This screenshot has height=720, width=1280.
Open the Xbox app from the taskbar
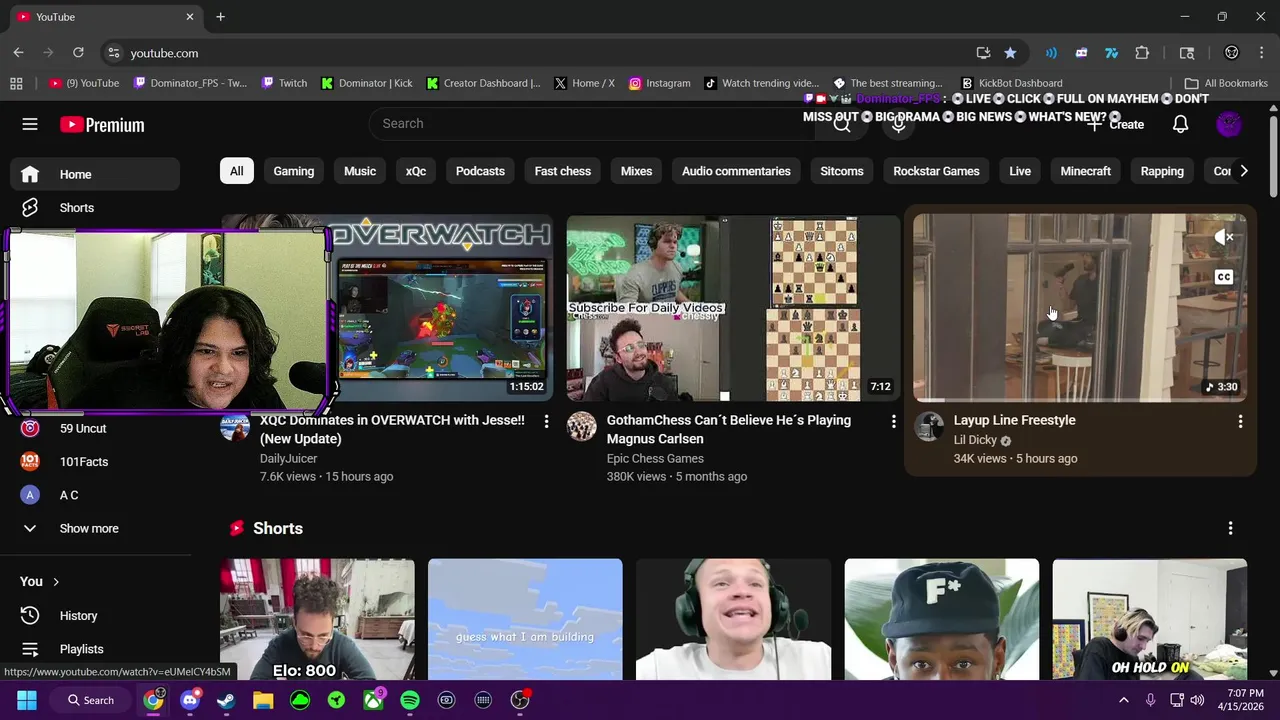coord(373,700)
